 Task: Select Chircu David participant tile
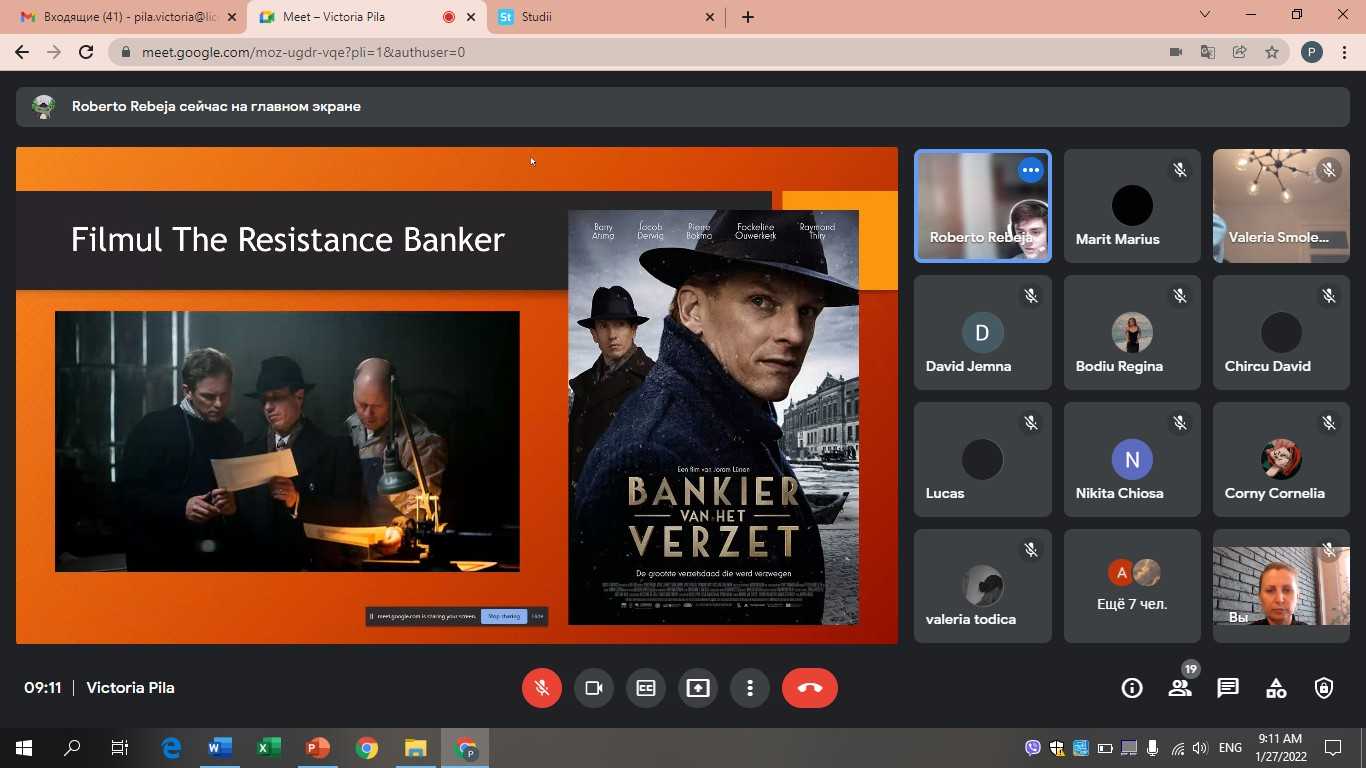tap(1281, 333)
